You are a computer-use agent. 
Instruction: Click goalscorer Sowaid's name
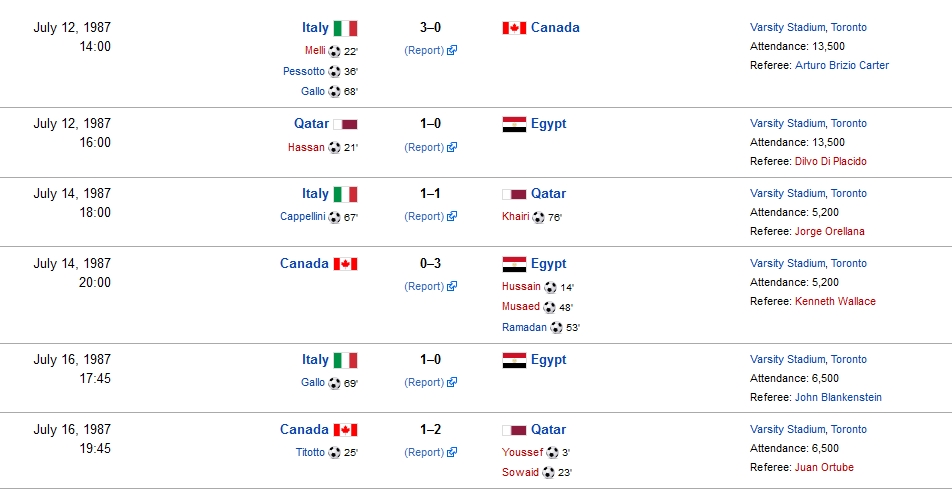520,473
